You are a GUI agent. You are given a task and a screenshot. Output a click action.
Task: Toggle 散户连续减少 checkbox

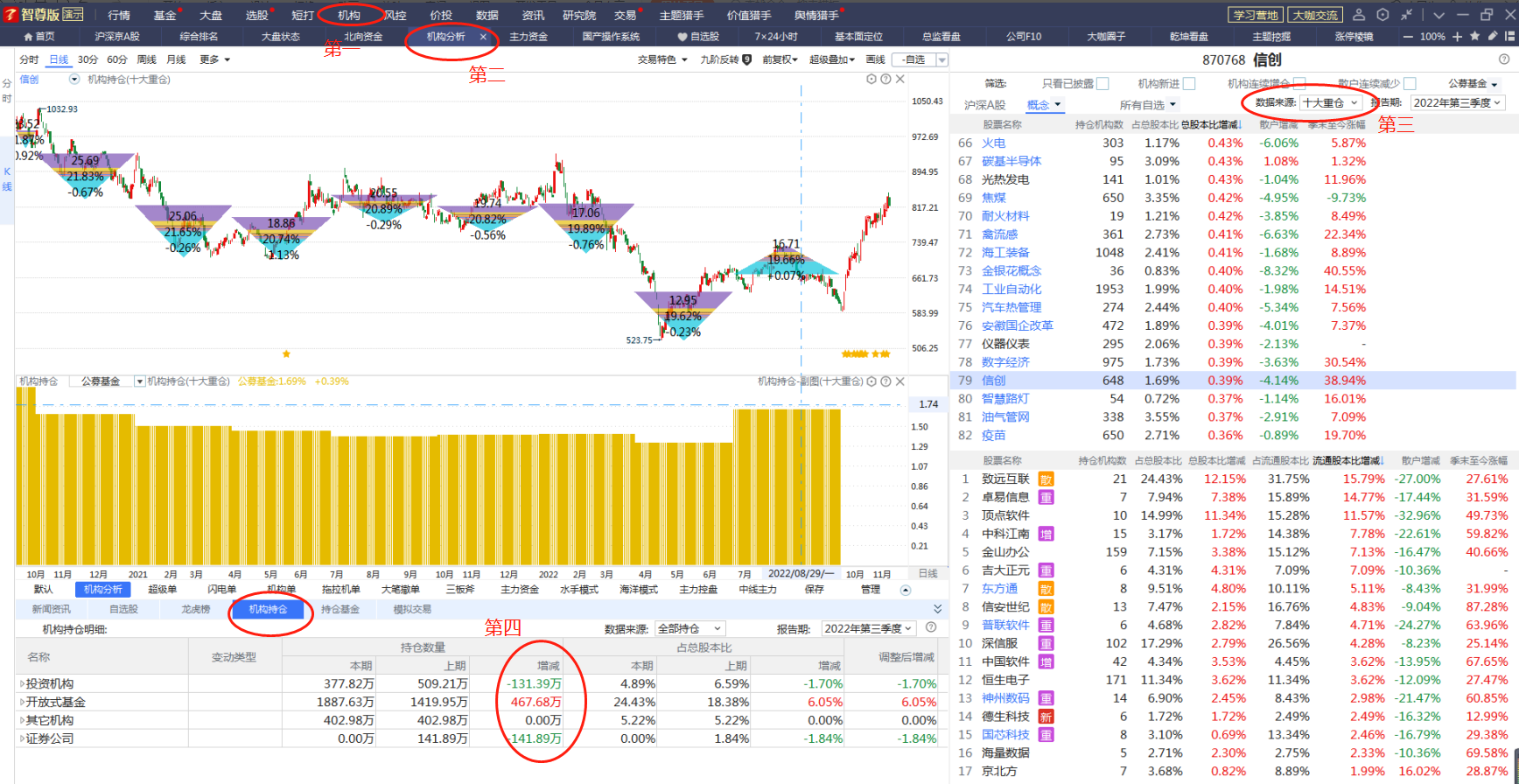[1410, 83]
